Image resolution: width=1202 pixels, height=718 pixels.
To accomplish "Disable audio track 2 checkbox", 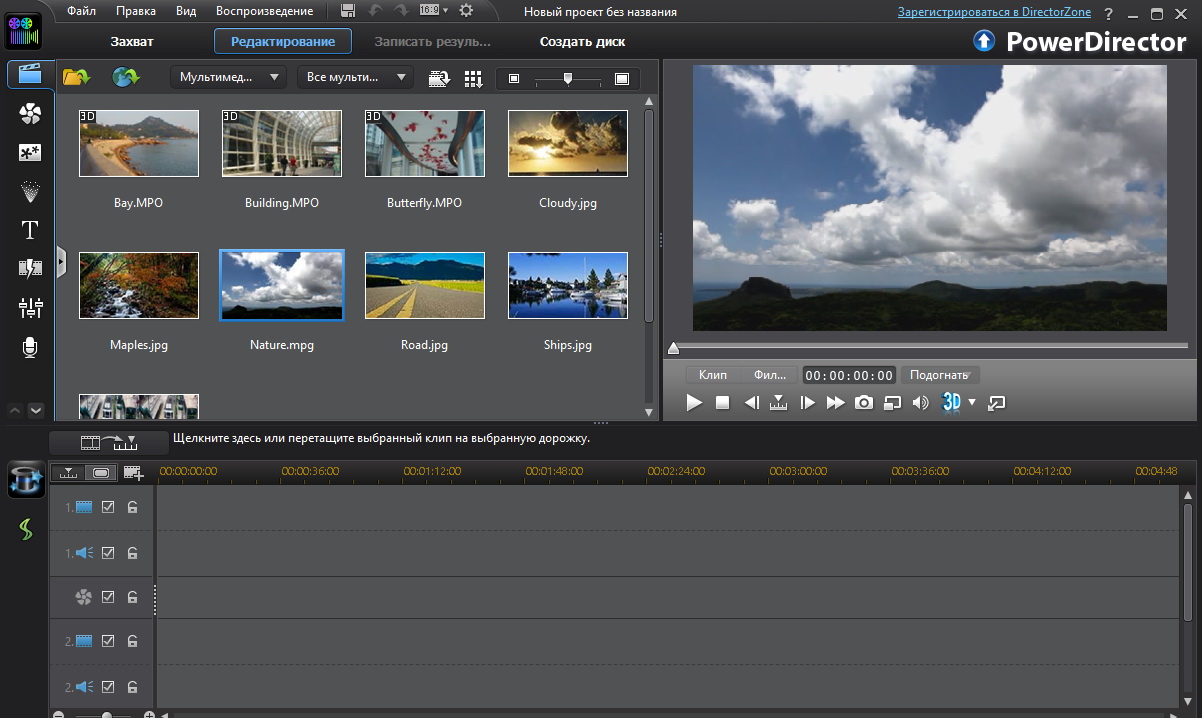I will coord(109,687).
